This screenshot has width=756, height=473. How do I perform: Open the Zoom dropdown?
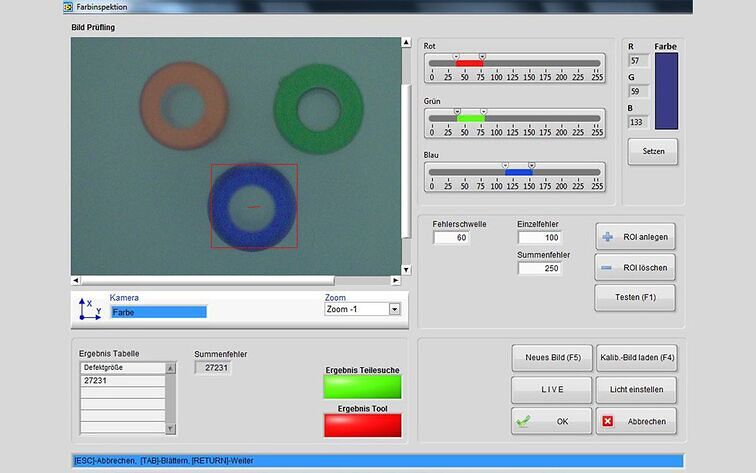click(x=394, y=310)
